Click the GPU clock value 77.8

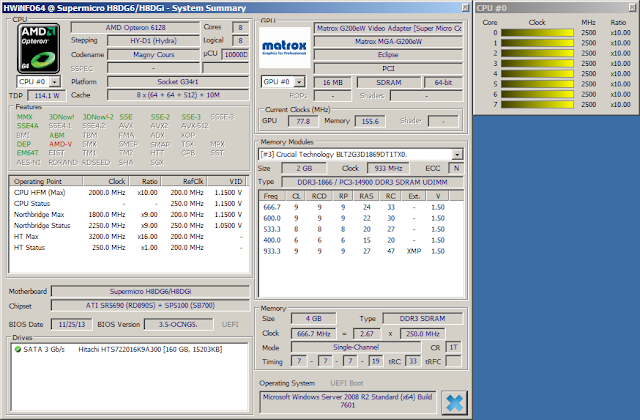tap(303, 121)
